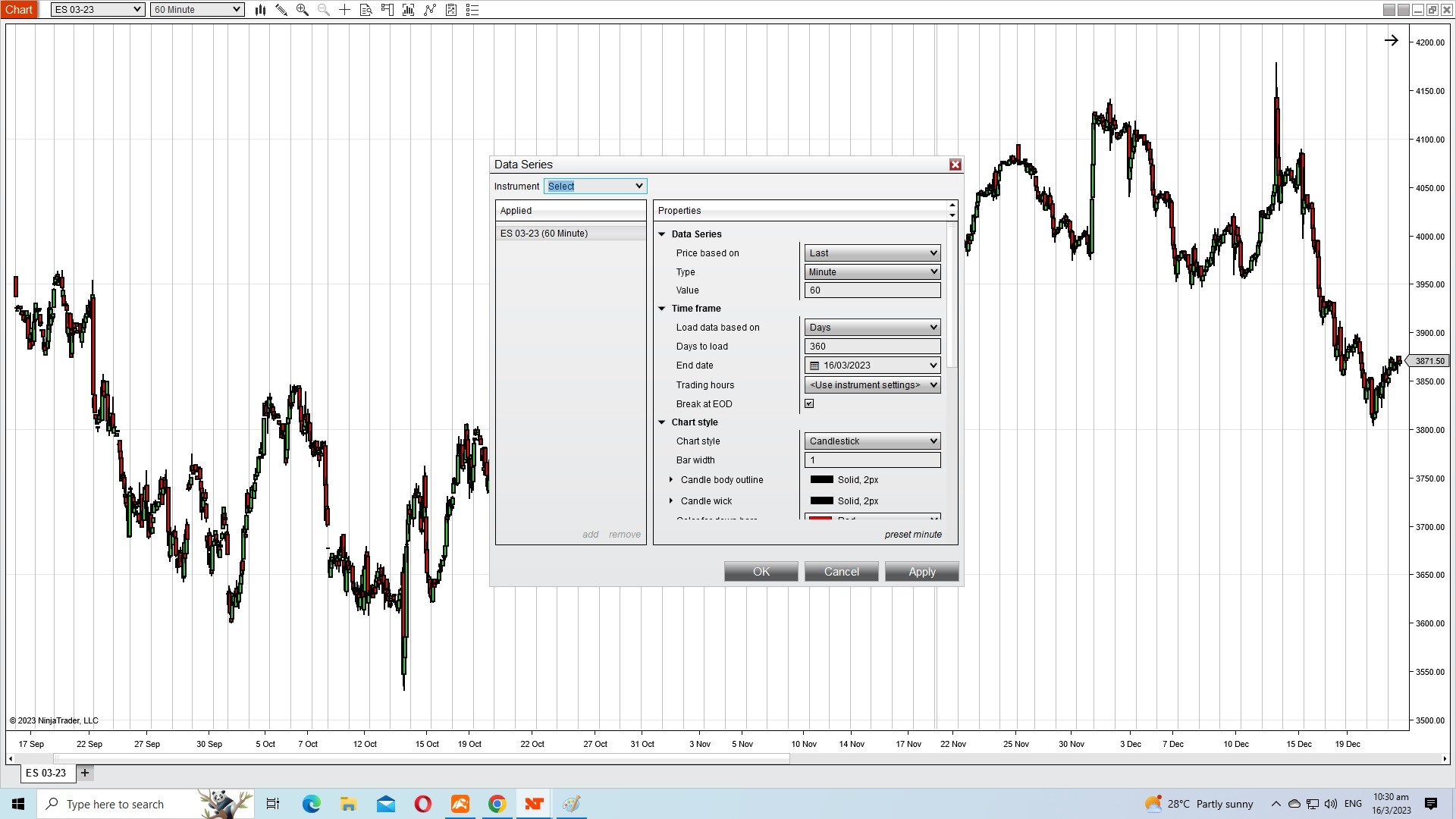
Task: Toggle the Break at EOD checkbox
Action: click(809, 404)
